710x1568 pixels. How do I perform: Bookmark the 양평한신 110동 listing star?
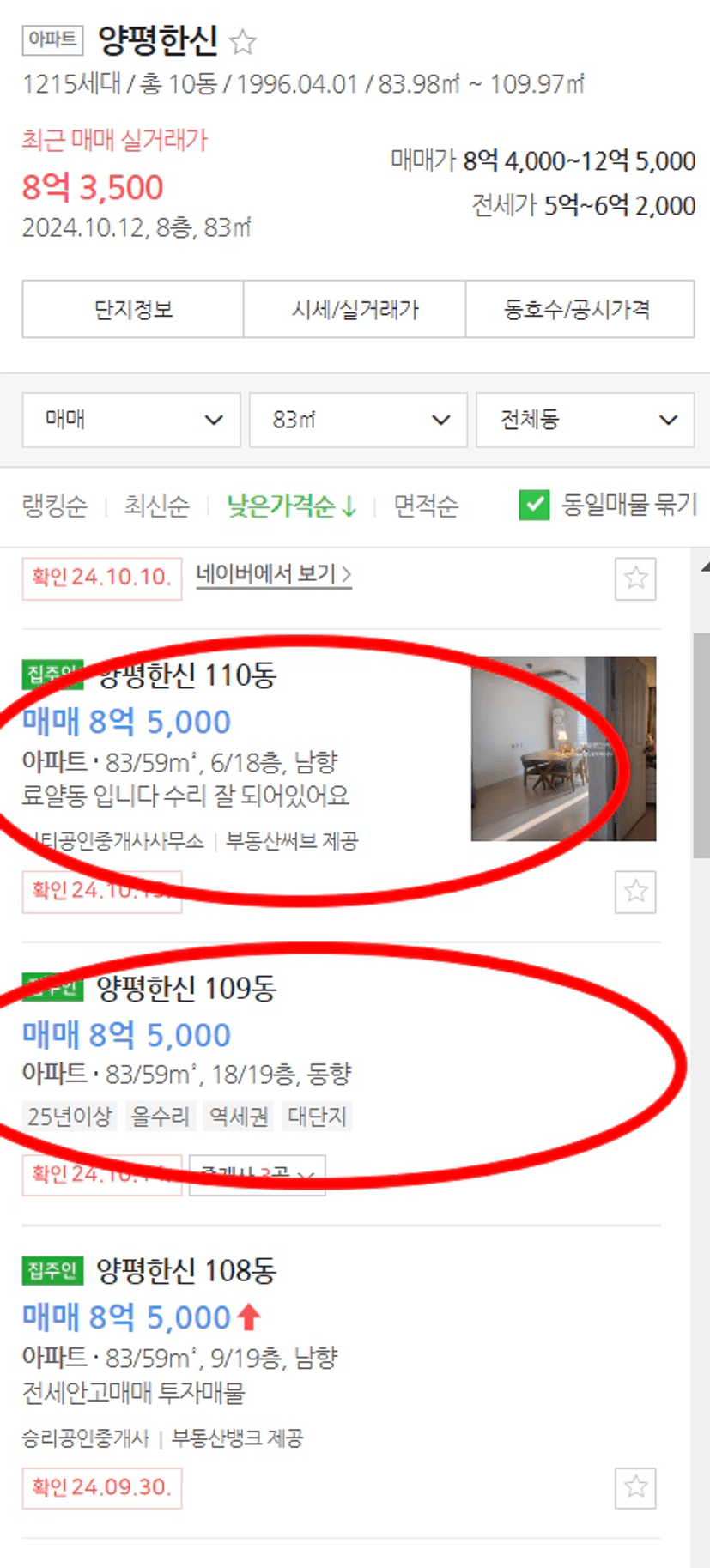(635, 892)
